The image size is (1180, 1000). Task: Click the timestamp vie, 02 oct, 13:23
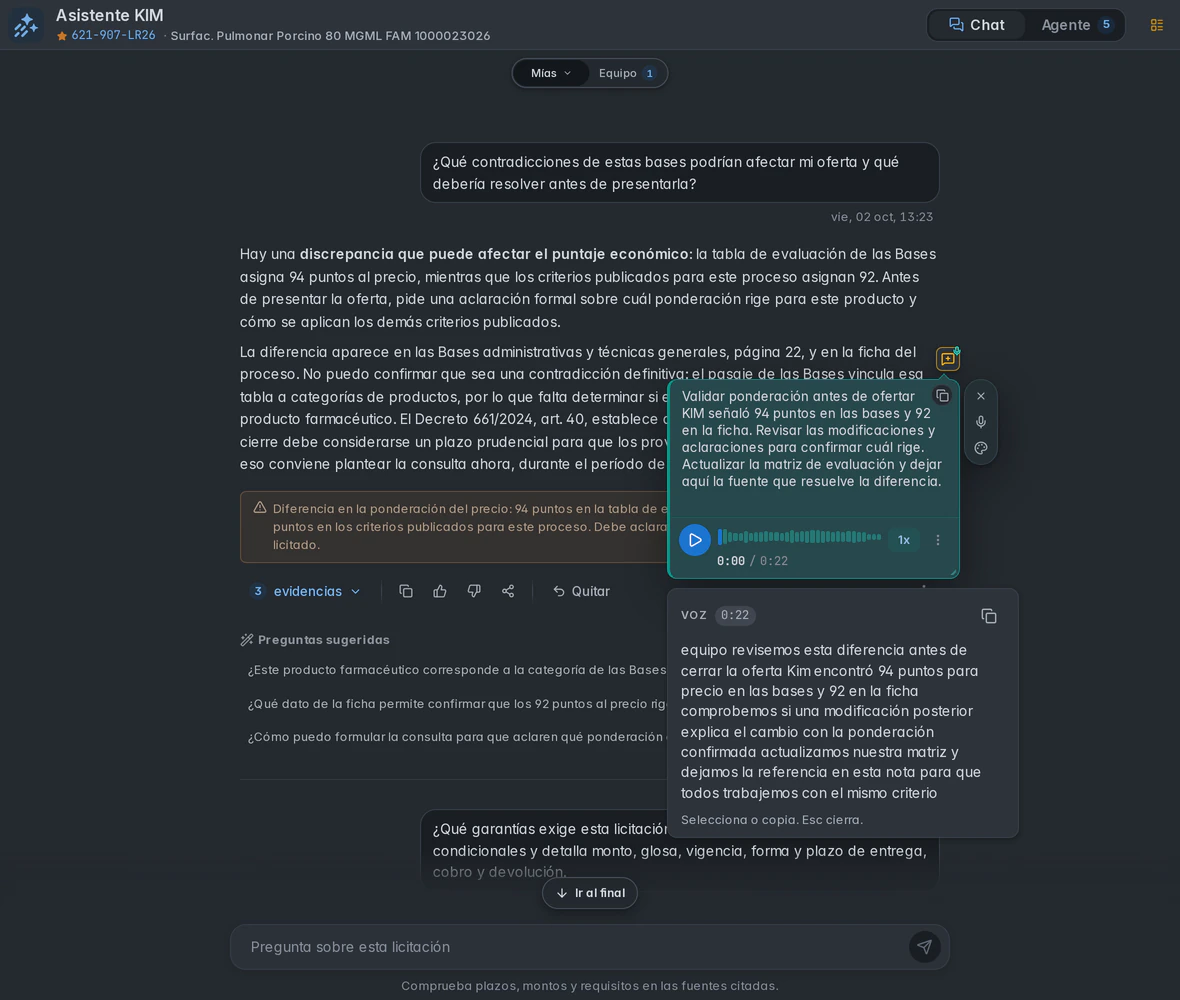[882, 217]
